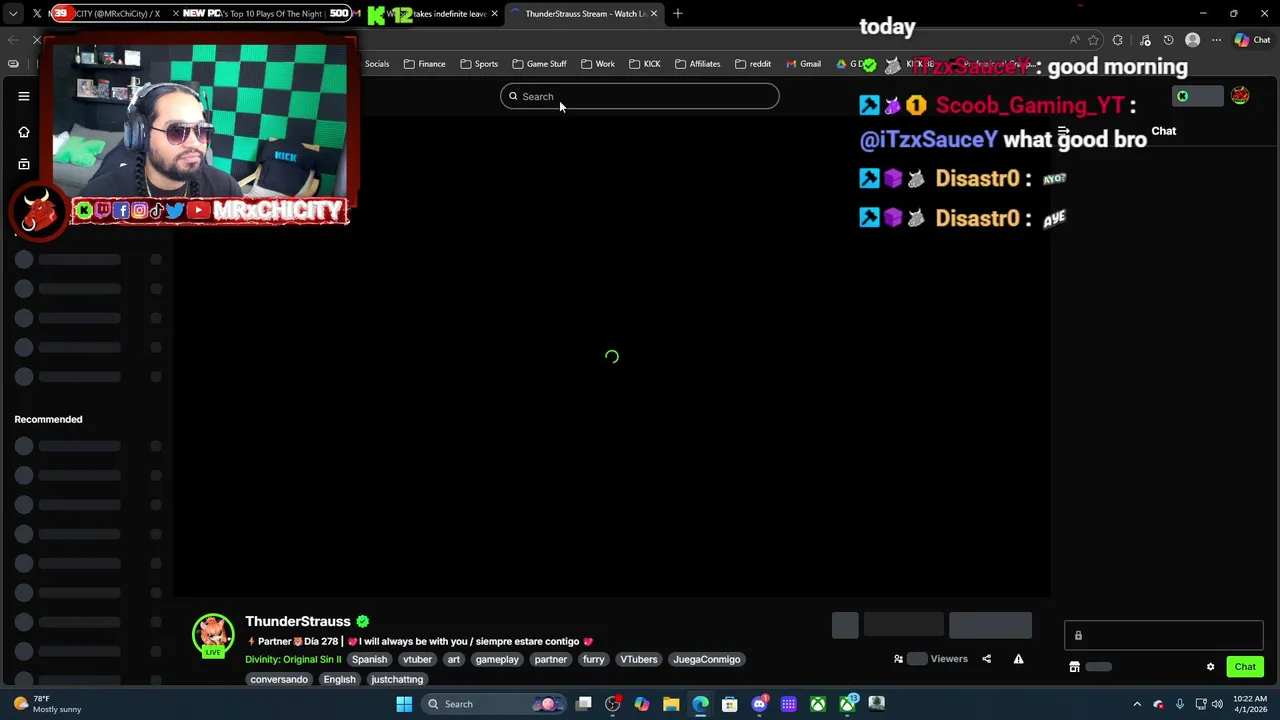Select the VTubers tag
1280x720 pixels.
click(639, 659)
